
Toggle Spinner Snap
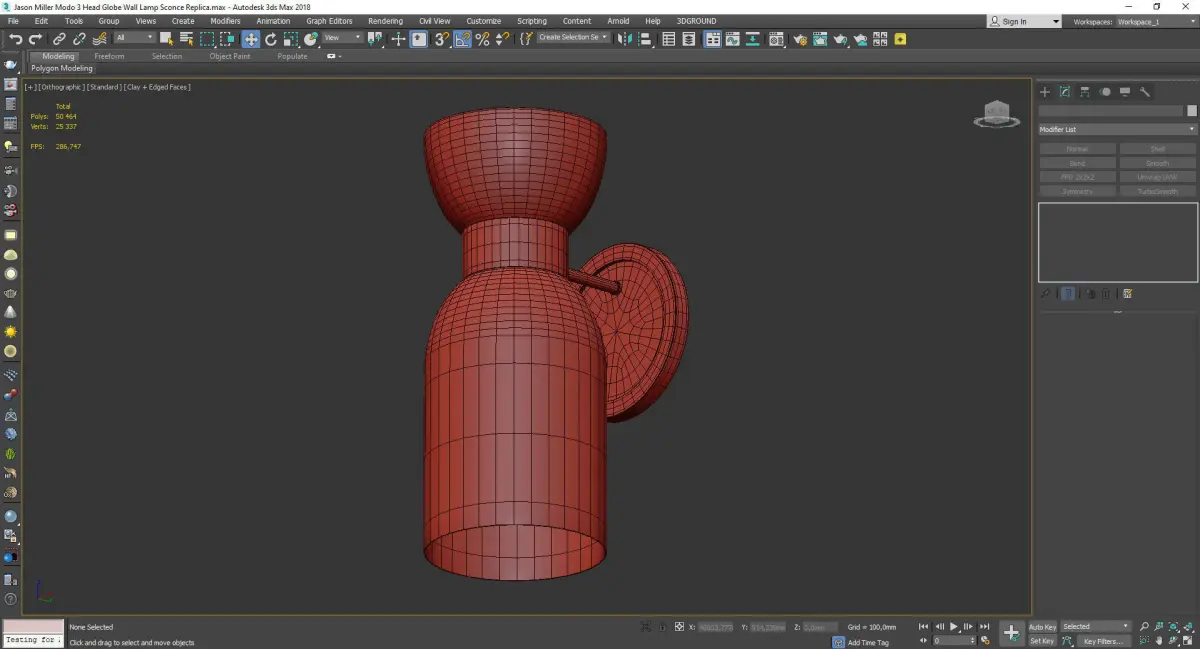pyautogui.click(x=503, y=39)
